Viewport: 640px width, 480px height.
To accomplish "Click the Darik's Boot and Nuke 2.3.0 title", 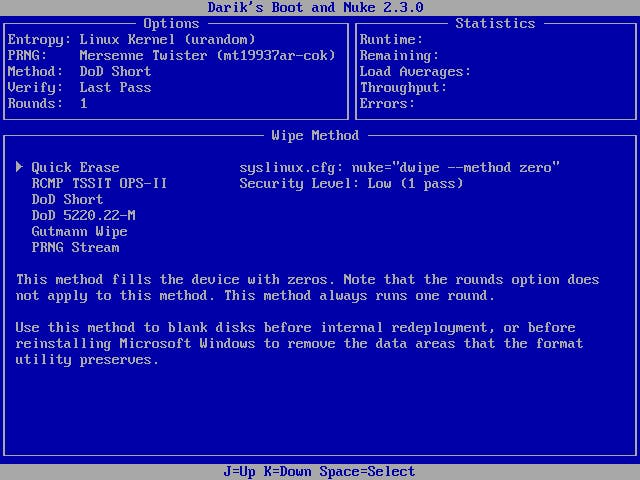I will pyautogui.click(x=316, y=7).
